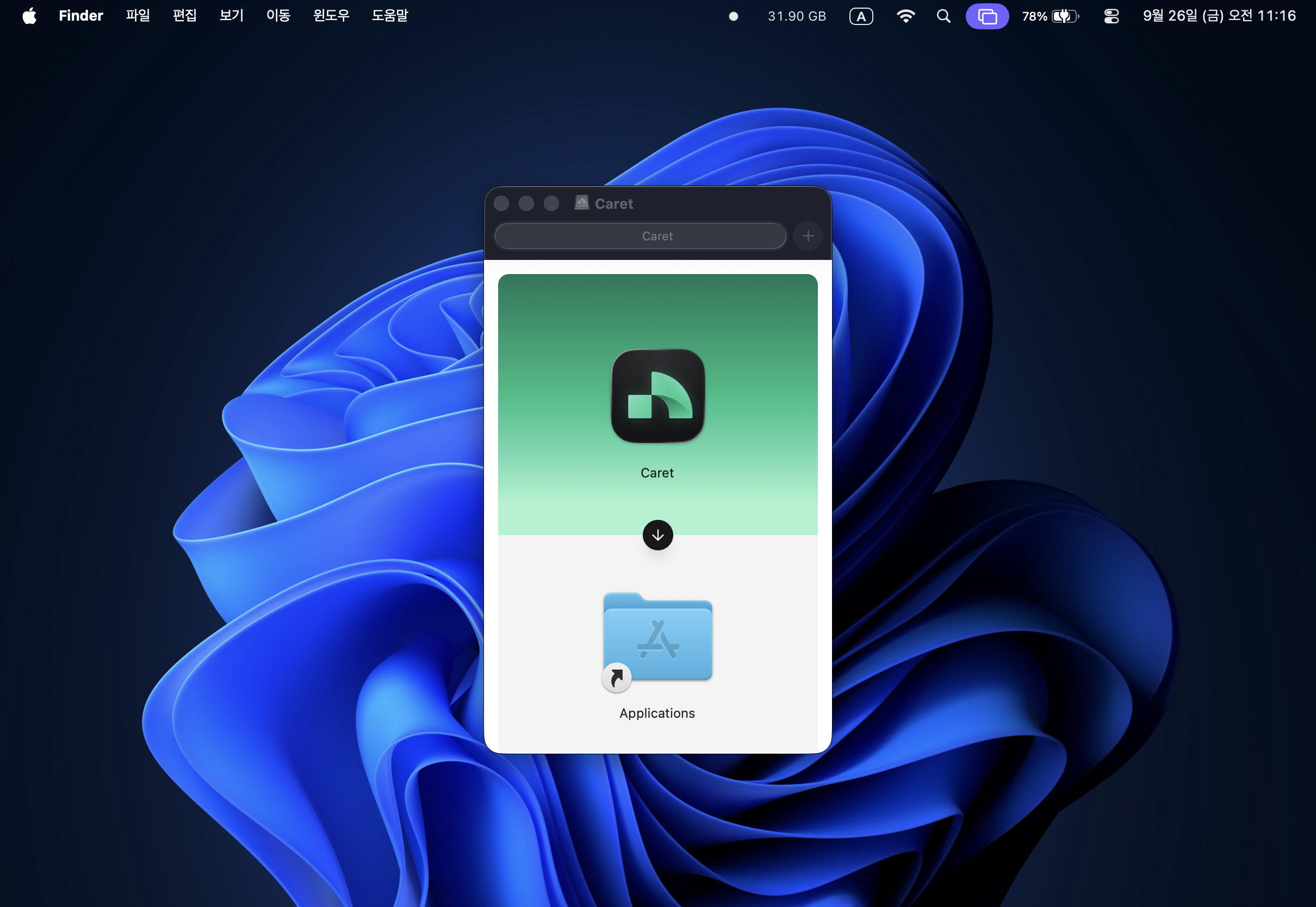
Task: Open Spotlight search magnifier
Action: [943, 16]
